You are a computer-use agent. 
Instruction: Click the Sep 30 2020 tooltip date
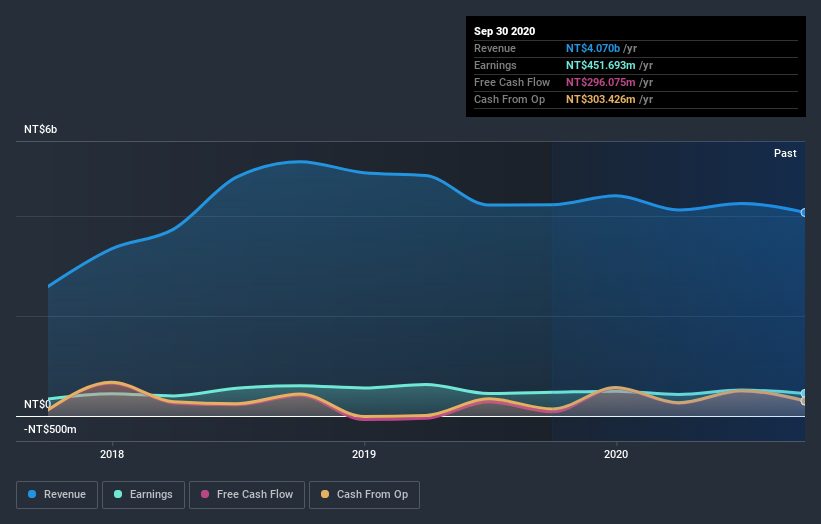505,31
